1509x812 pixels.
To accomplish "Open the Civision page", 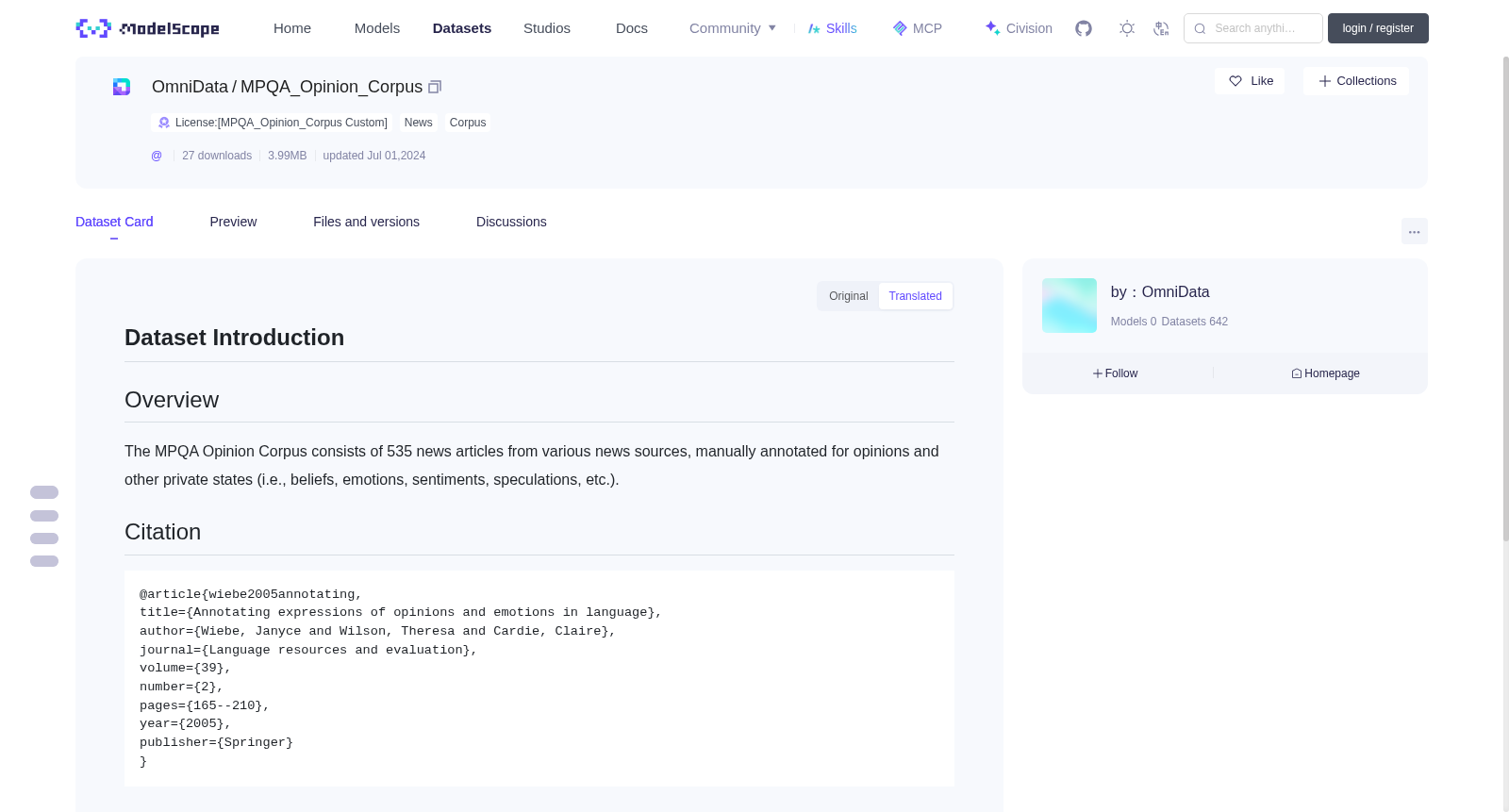I will 1019,28.
